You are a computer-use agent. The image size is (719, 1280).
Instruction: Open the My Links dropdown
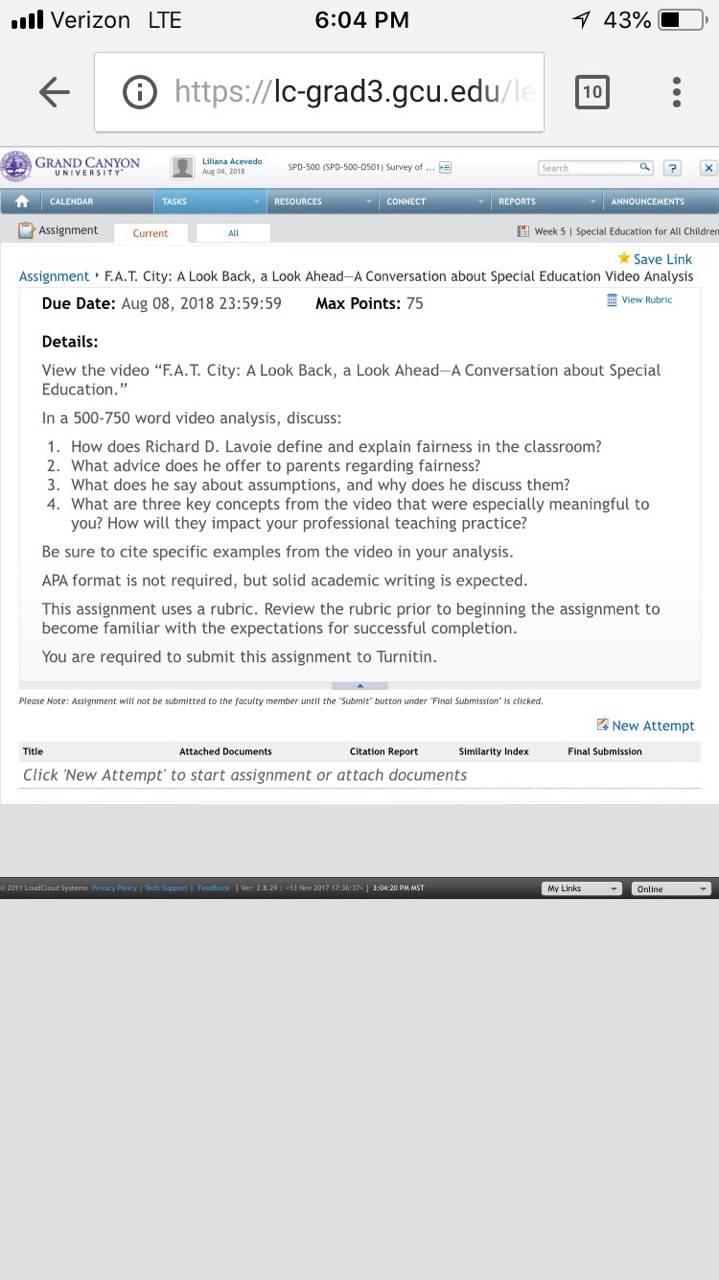click(582, 888)
